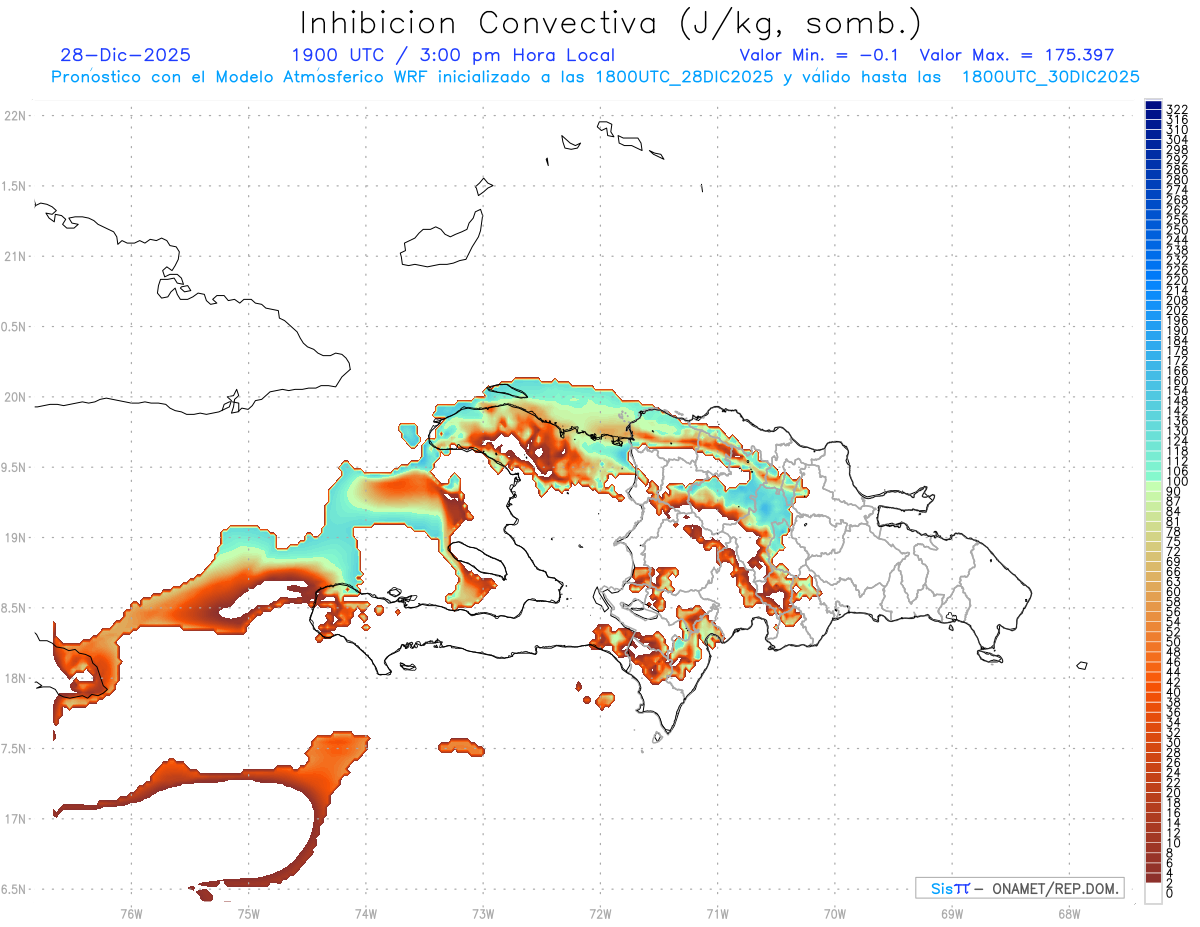Viewport: 1200px width, 927px height.
Task: Click the 'ONAMET/REP.DOM.' credit text
Action: [x=1055, y=888]
